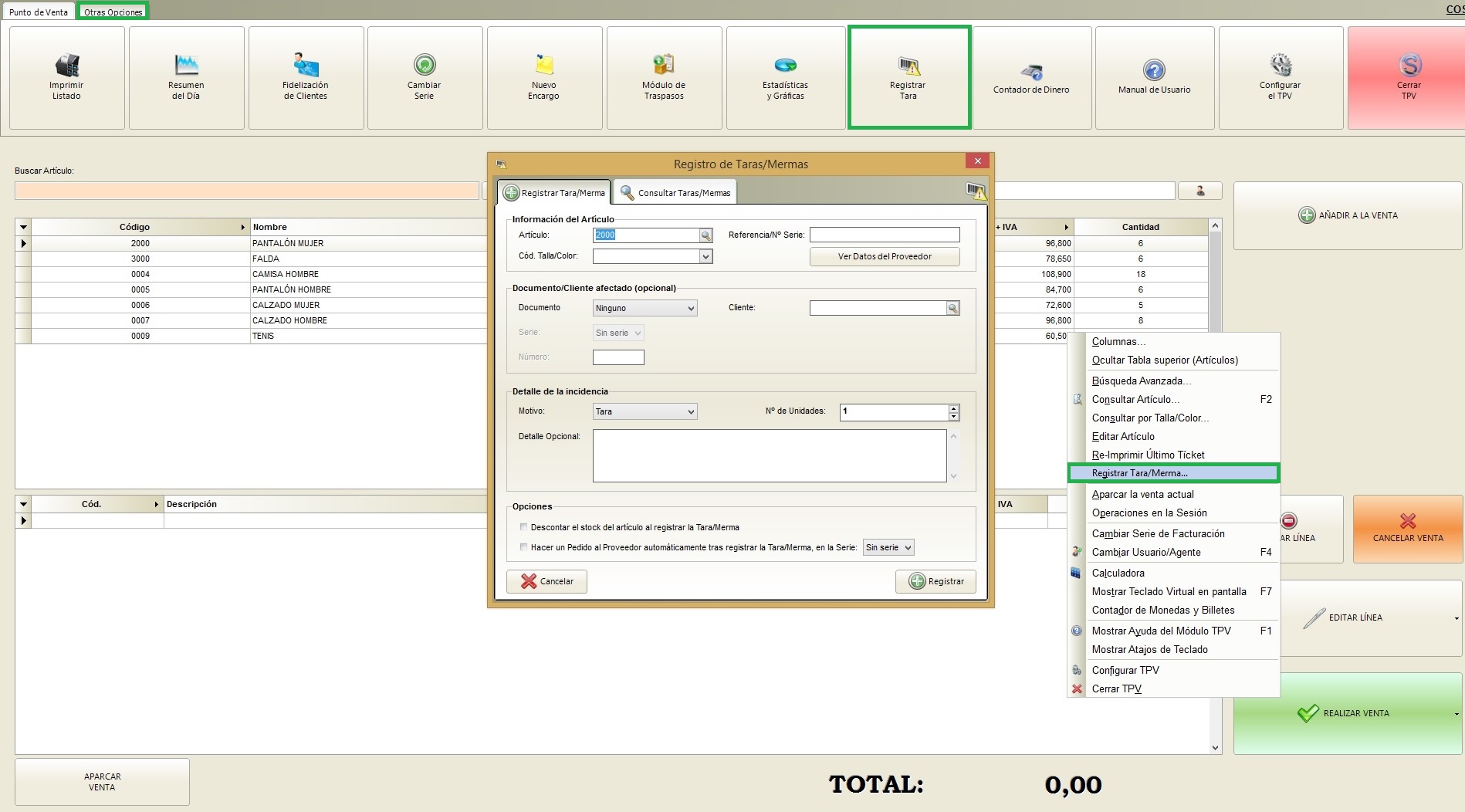Open Motivo dropdown showing Tara
Viewport: 1465px width, 812px height.
point(645,411)
